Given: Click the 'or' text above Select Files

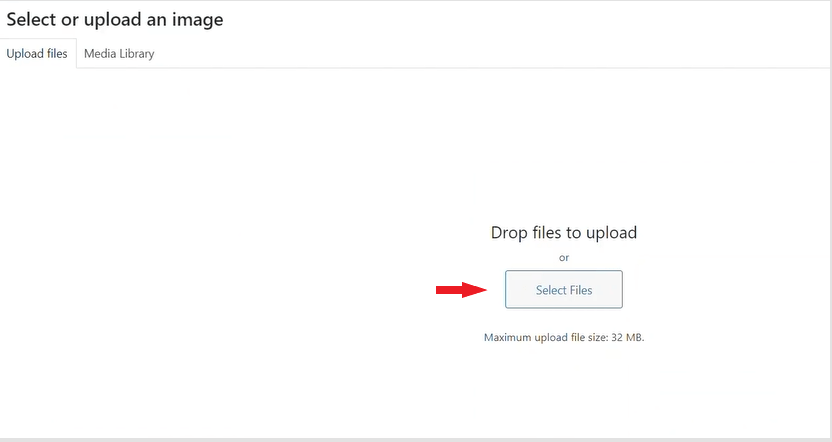Looking at the screenshot, I should click(x=564, y=258).
